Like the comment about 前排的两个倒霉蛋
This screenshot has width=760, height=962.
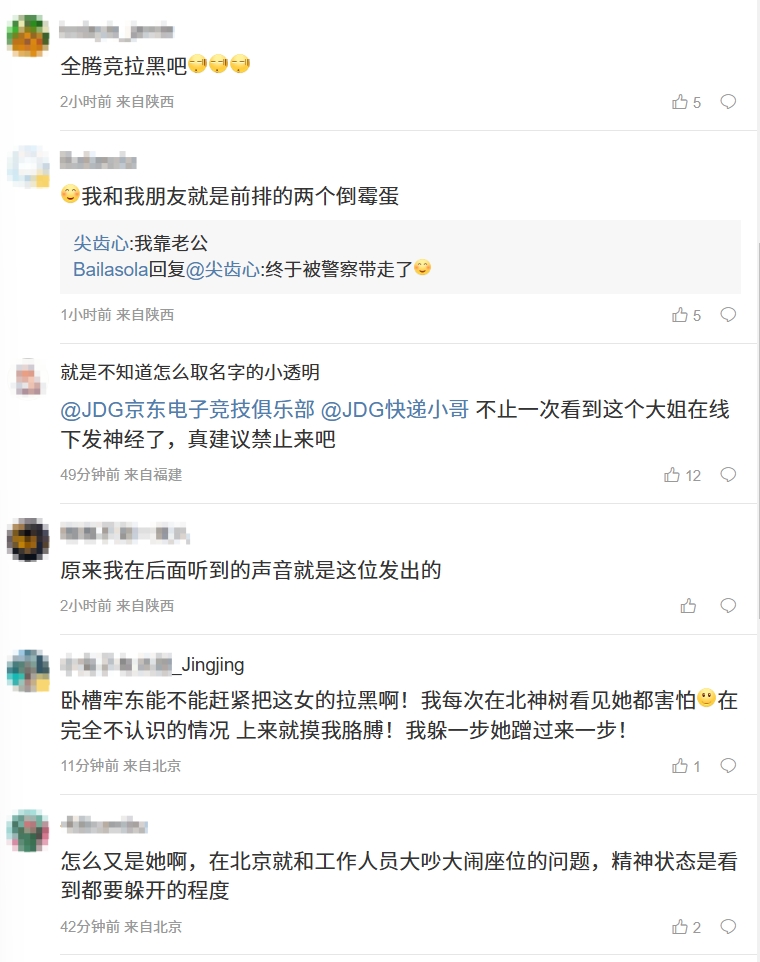click(x=680, y=315)
